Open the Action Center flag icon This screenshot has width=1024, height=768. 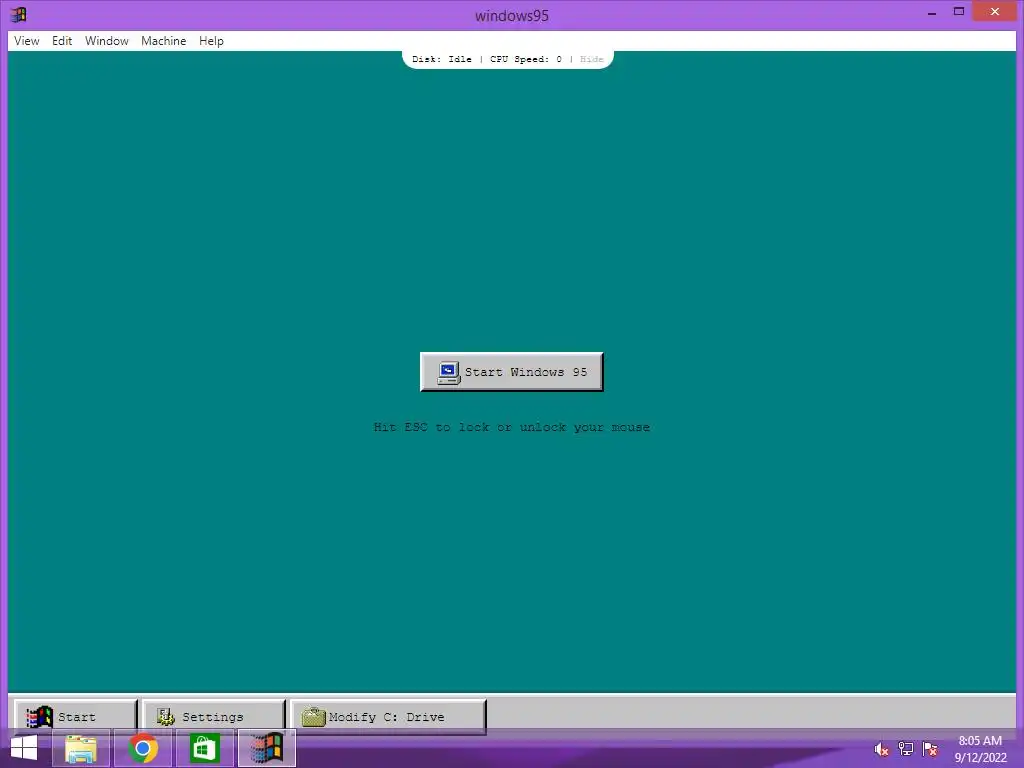click(930, 749)
